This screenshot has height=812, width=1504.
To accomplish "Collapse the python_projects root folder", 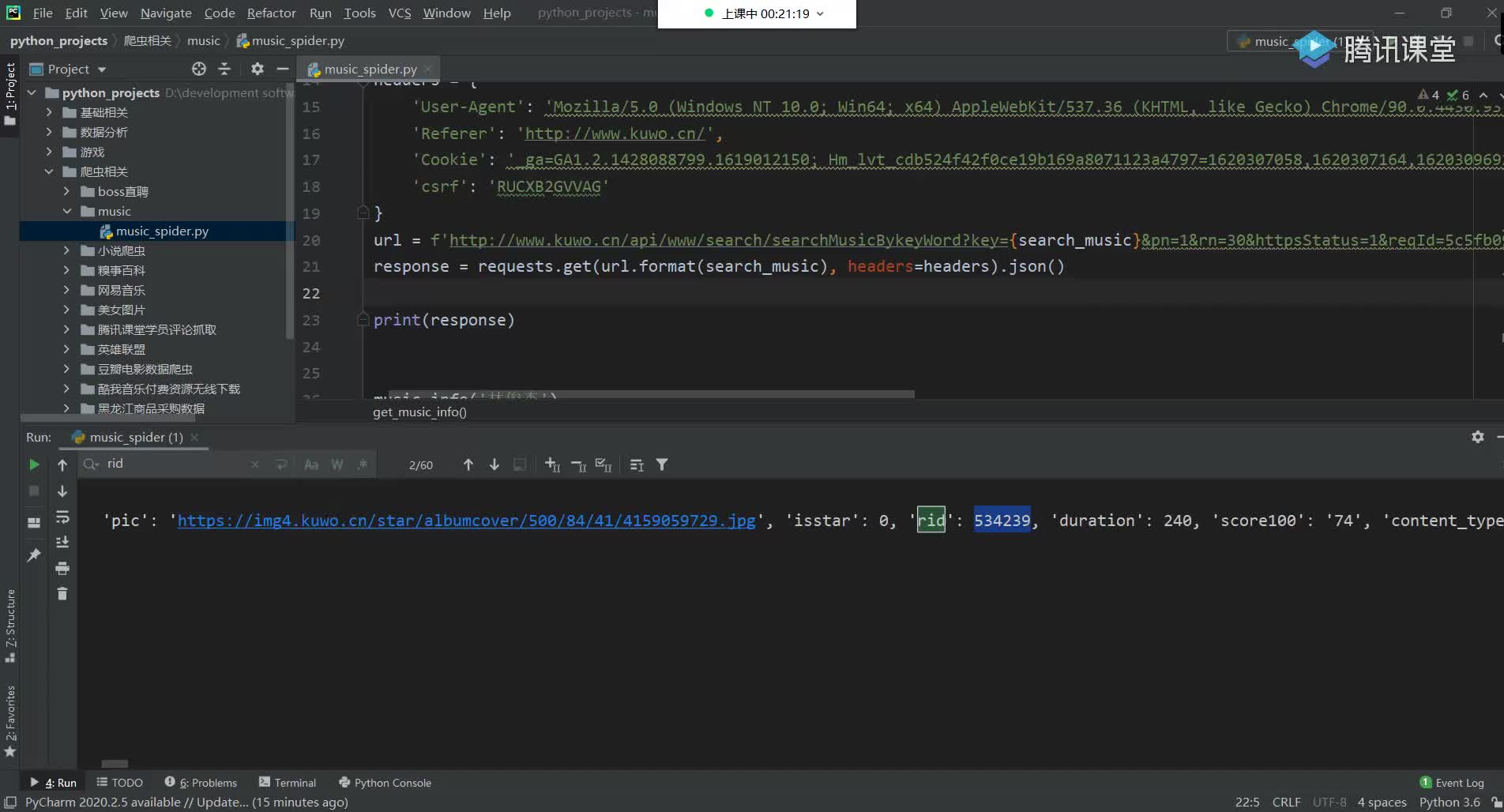I will click(32, 92).
